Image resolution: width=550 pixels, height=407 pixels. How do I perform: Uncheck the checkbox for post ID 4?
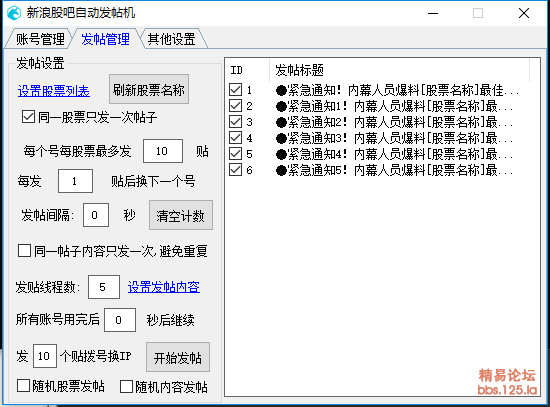coord(235,138)
